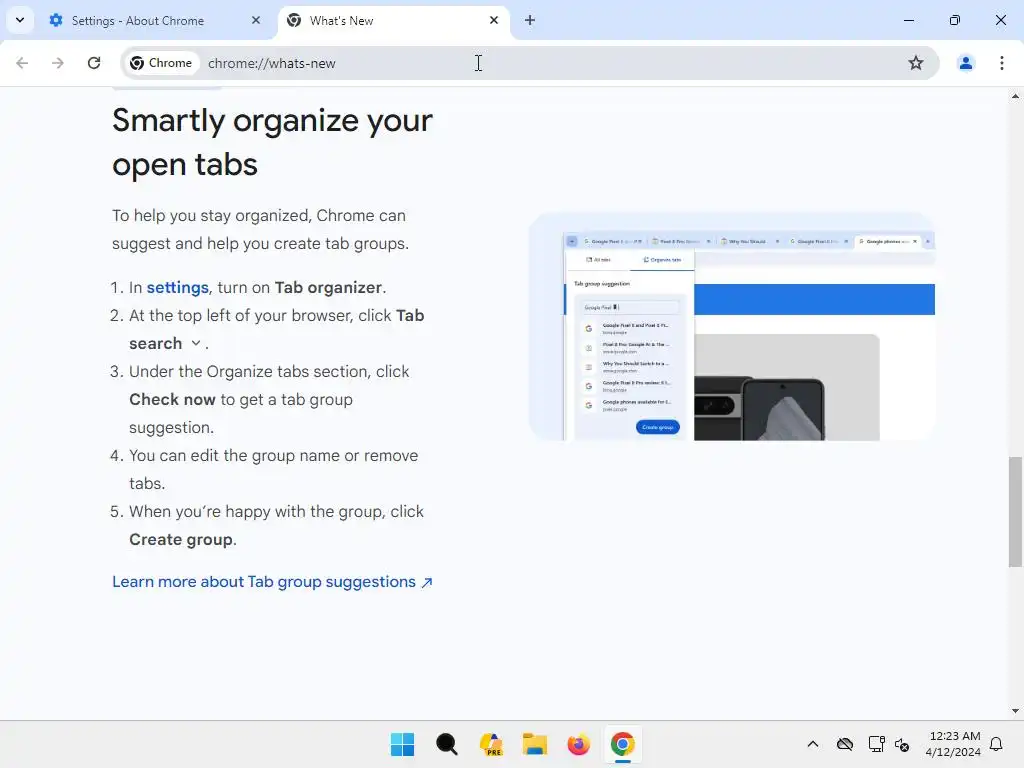The height and width of the screenshot is (768, 1024).
Task: Go back to previous page
Action: coord(22,63)
